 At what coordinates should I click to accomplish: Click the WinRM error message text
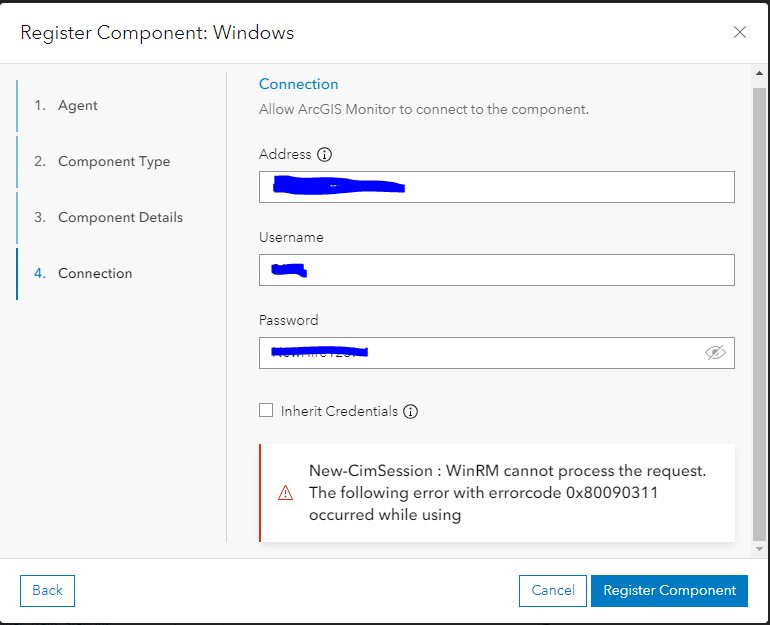point(507,493)
